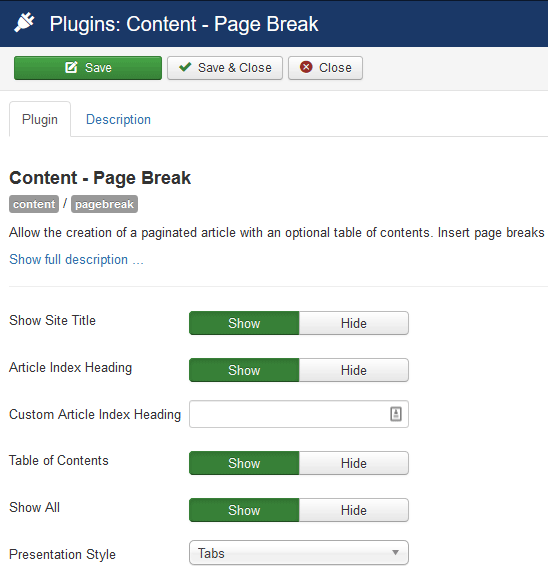Viewport: 548px width, 578px height.
Task: Set Show All to Hide
Action: [x=354, y=510]
